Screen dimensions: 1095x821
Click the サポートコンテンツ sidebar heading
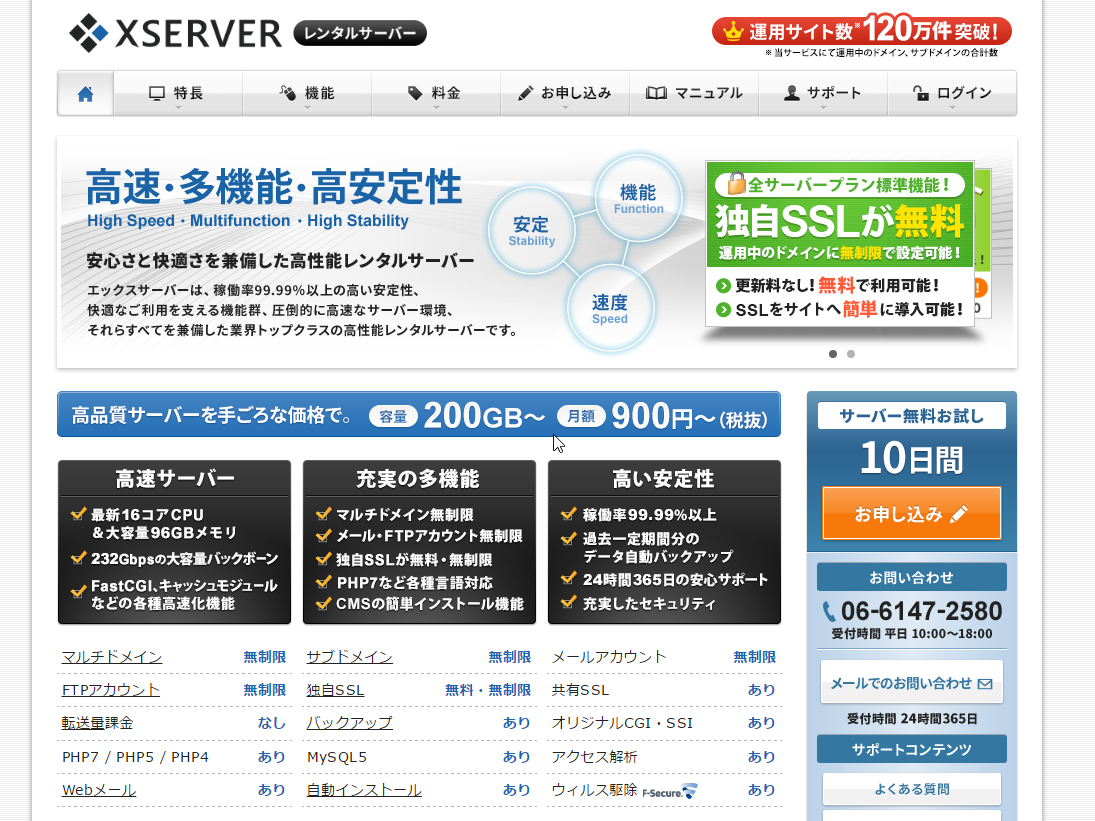point(911,749)
